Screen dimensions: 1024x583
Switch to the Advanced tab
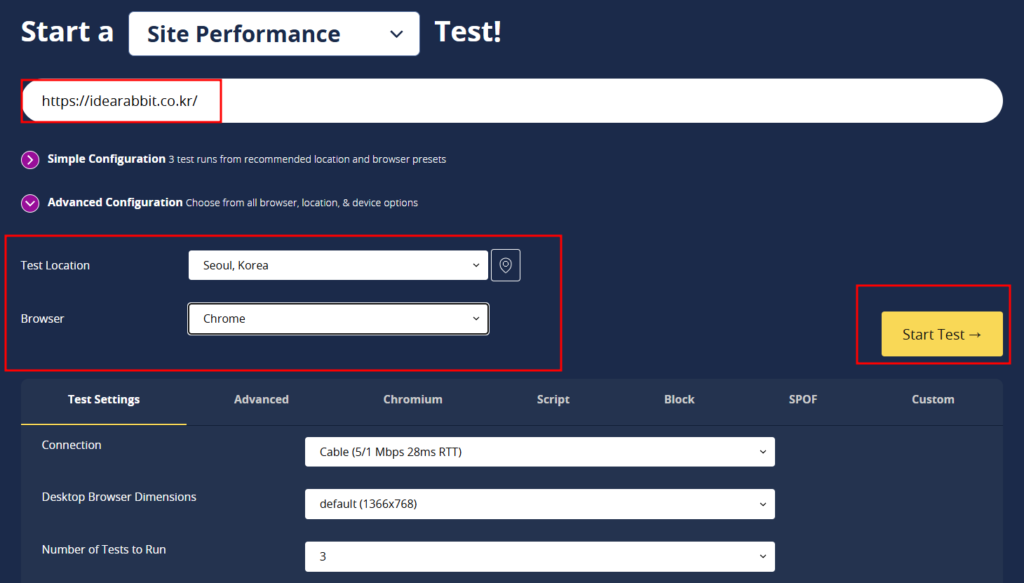click(x=261, y=400)
